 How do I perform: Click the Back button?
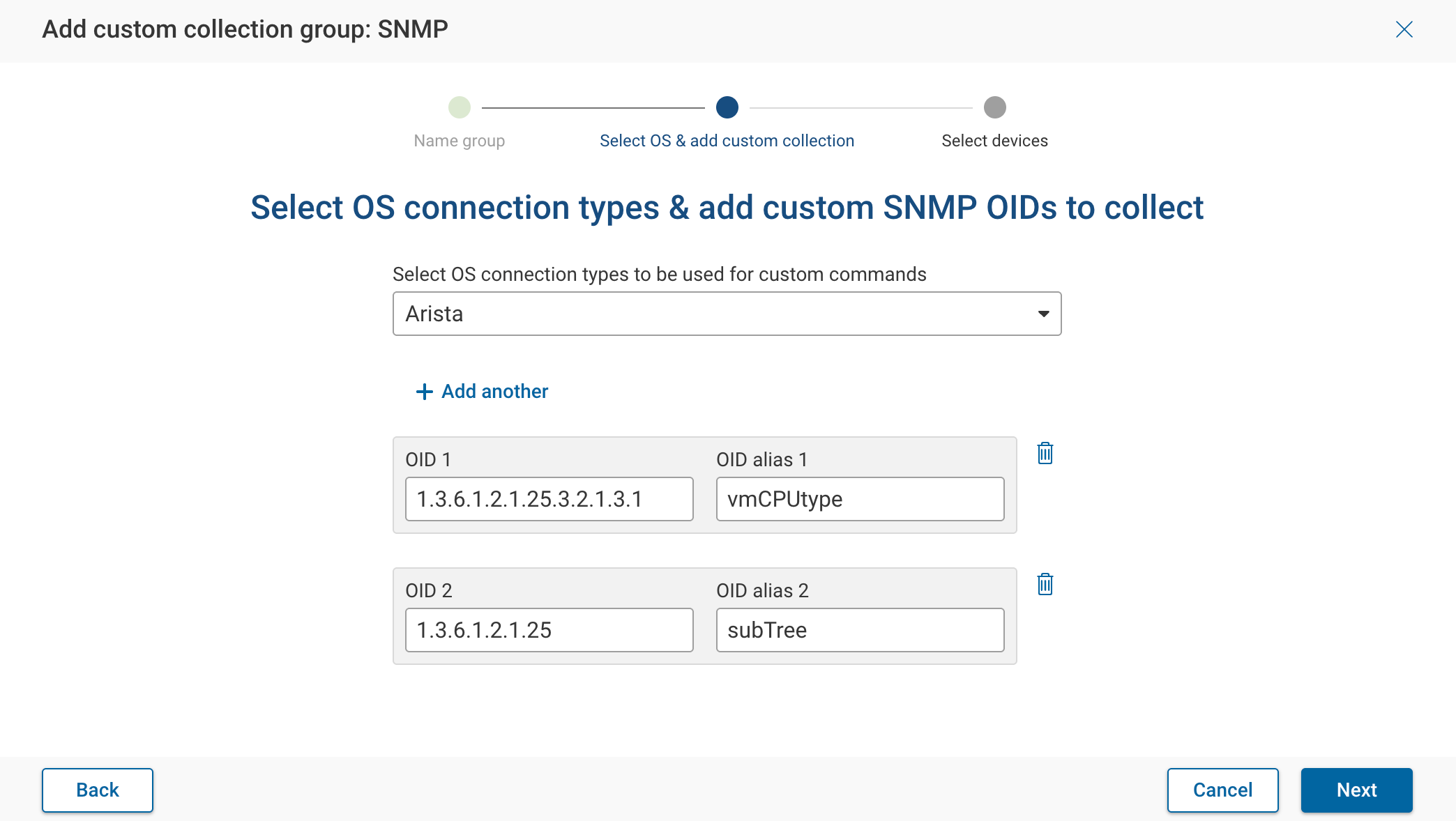pos(97,790)
